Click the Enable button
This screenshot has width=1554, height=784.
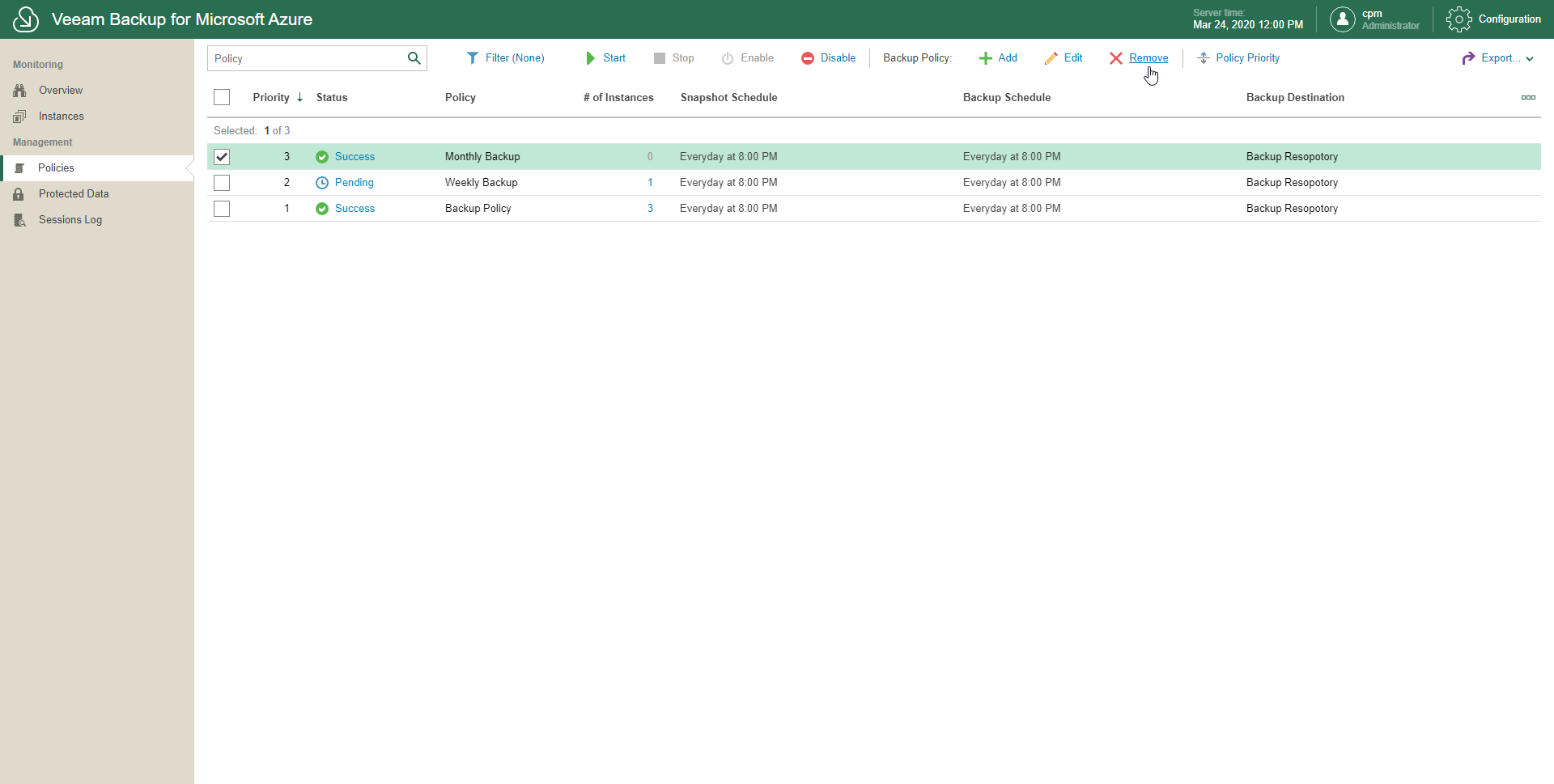pyautogui.click(x=748, y=58)
